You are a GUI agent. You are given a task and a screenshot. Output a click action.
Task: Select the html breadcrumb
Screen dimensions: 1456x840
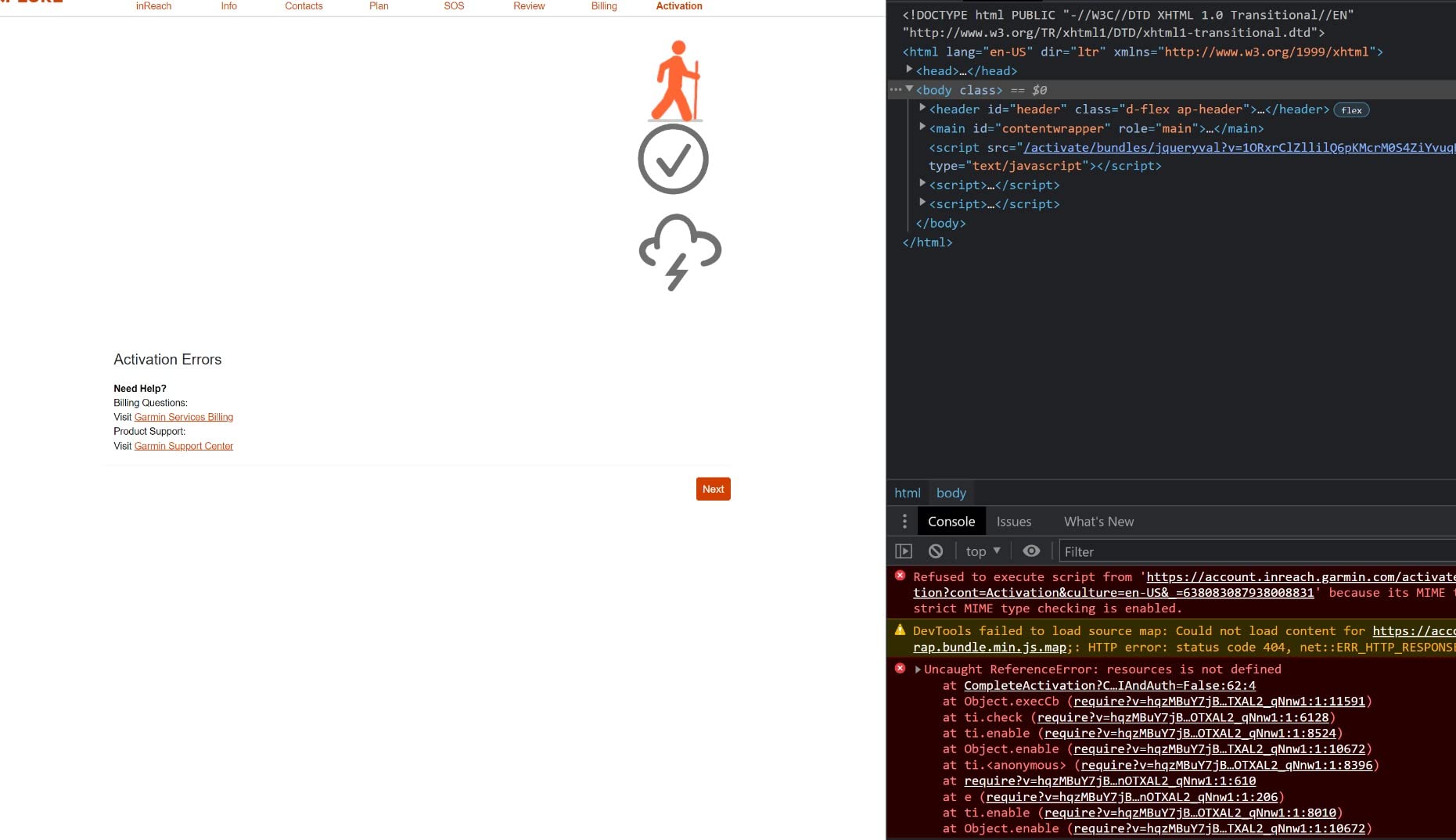pyautogui.click(x=908, y=493)
